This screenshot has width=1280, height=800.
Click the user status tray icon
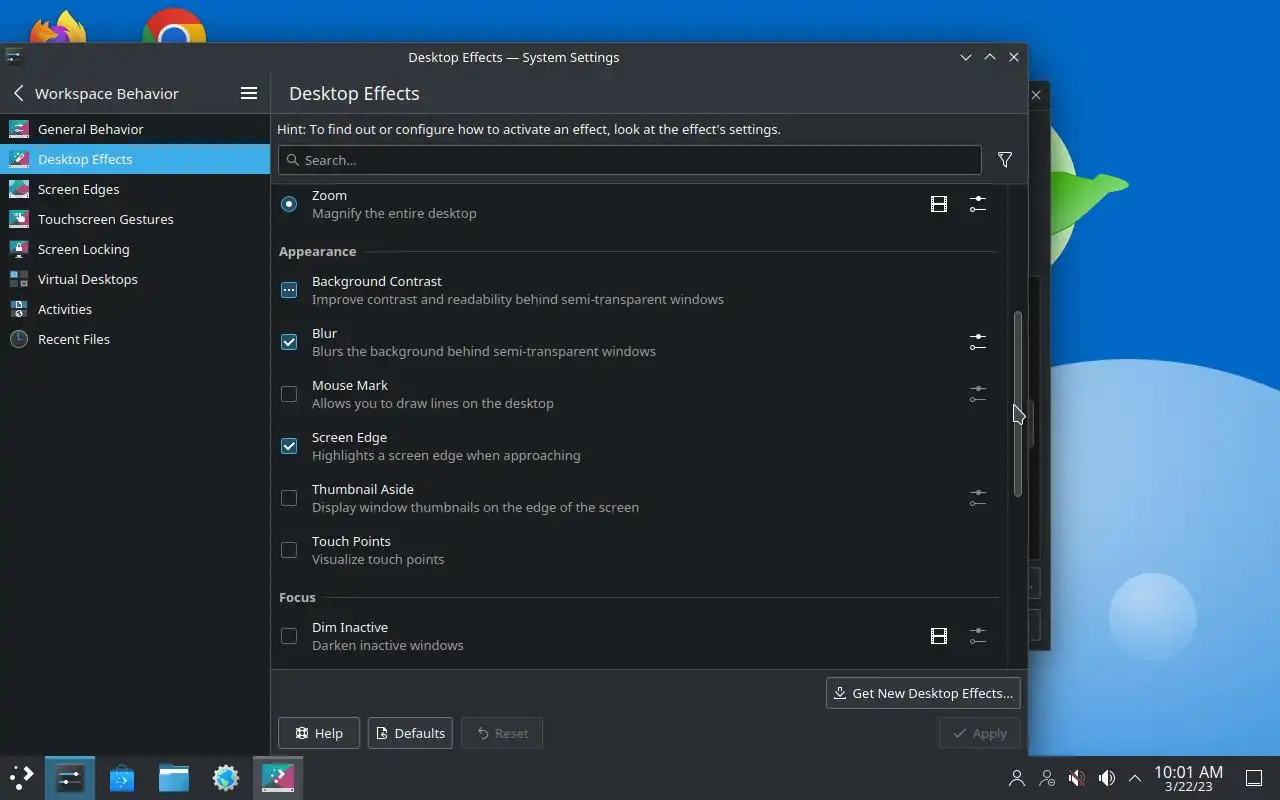pos(1046,777)
